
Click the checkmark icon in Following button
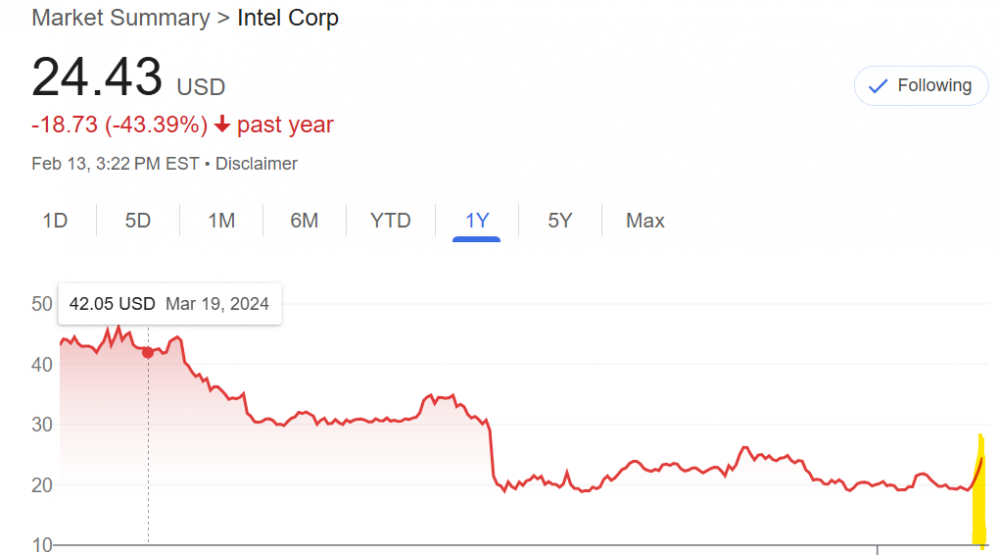pyautogui.click(x=878, y=86)
